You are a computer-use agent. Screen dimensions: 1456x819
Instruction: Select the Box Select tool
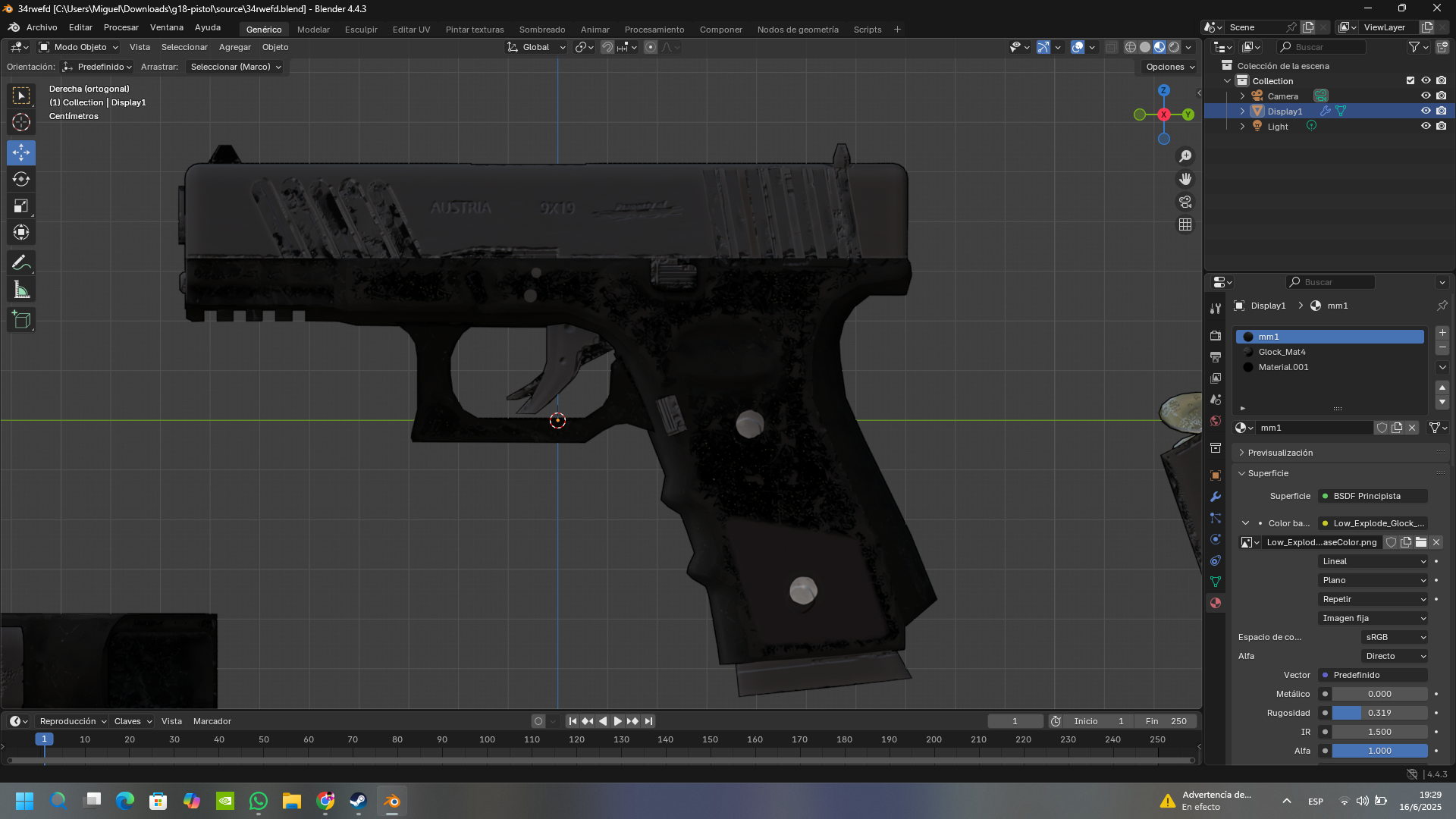click(21, 96)
